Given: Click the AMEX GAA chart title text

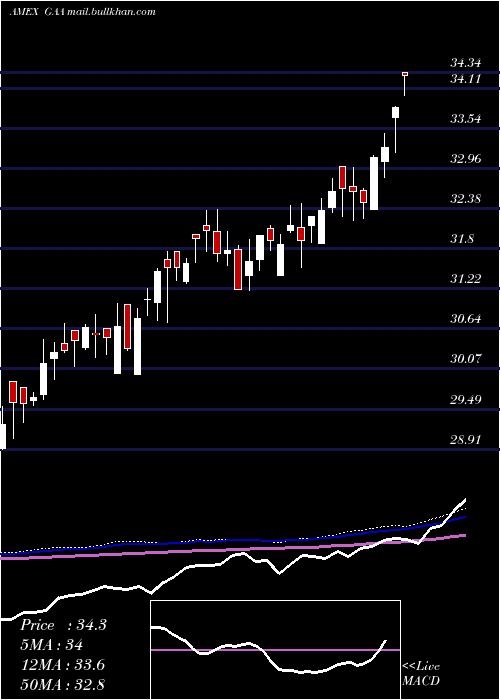Looking at the screenshot, I should click(82, 12).
